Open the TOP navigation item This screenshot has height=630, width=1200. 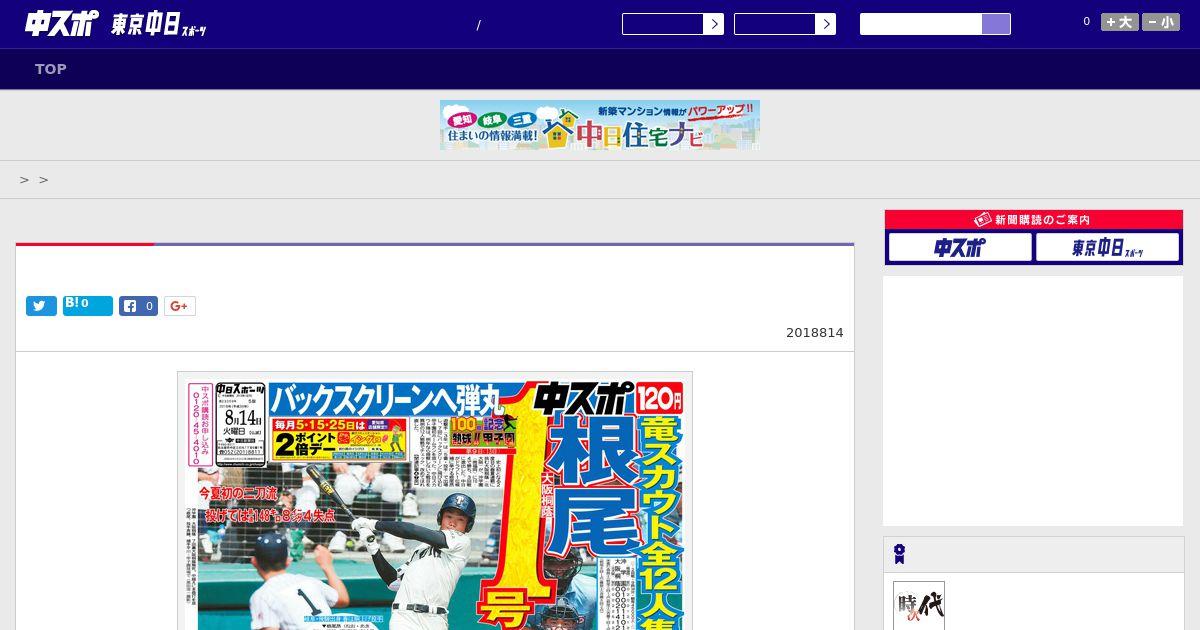click(x=51, y=69)
